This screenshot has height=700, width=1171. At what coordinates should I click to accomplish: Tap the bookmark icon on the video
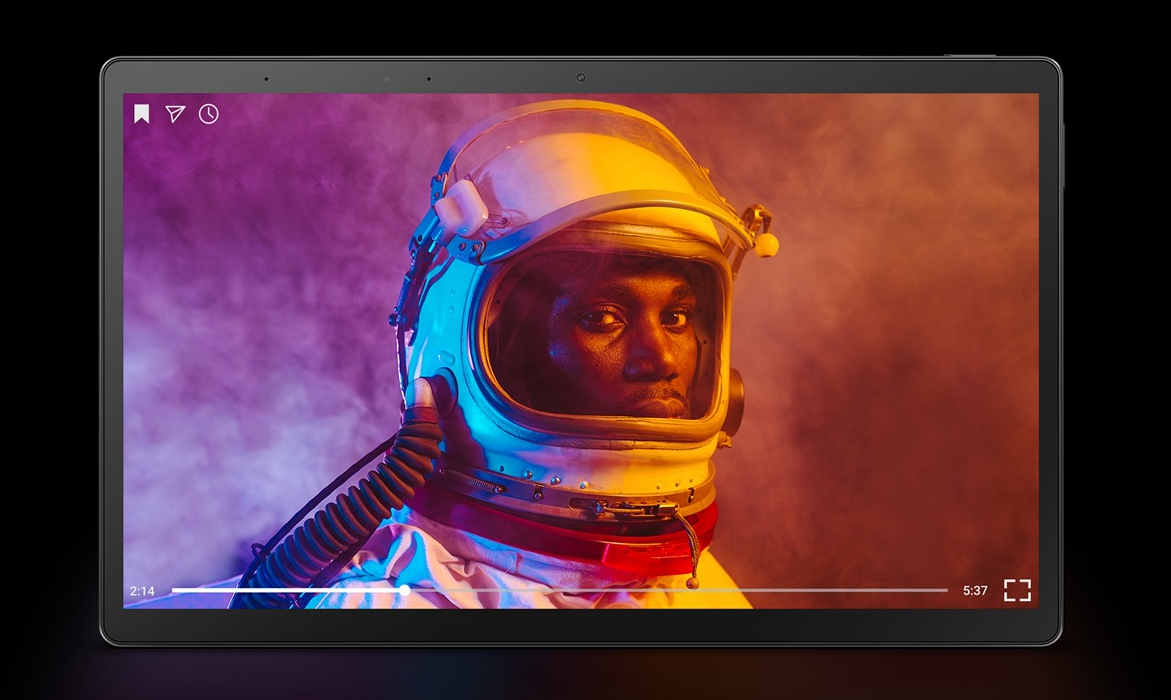click(141, 114)
